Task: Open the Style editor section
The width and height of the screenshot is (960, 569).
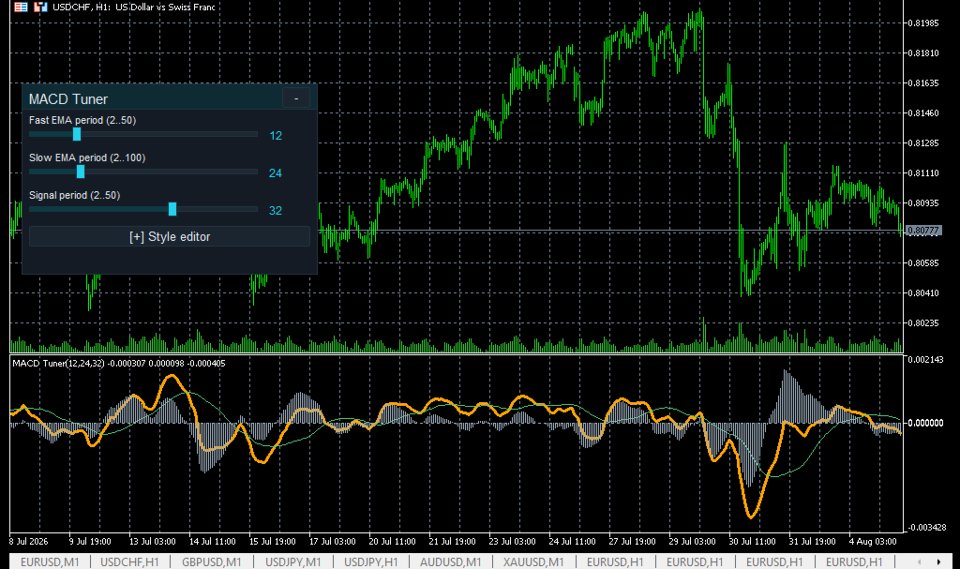Action: coord(170,236)
